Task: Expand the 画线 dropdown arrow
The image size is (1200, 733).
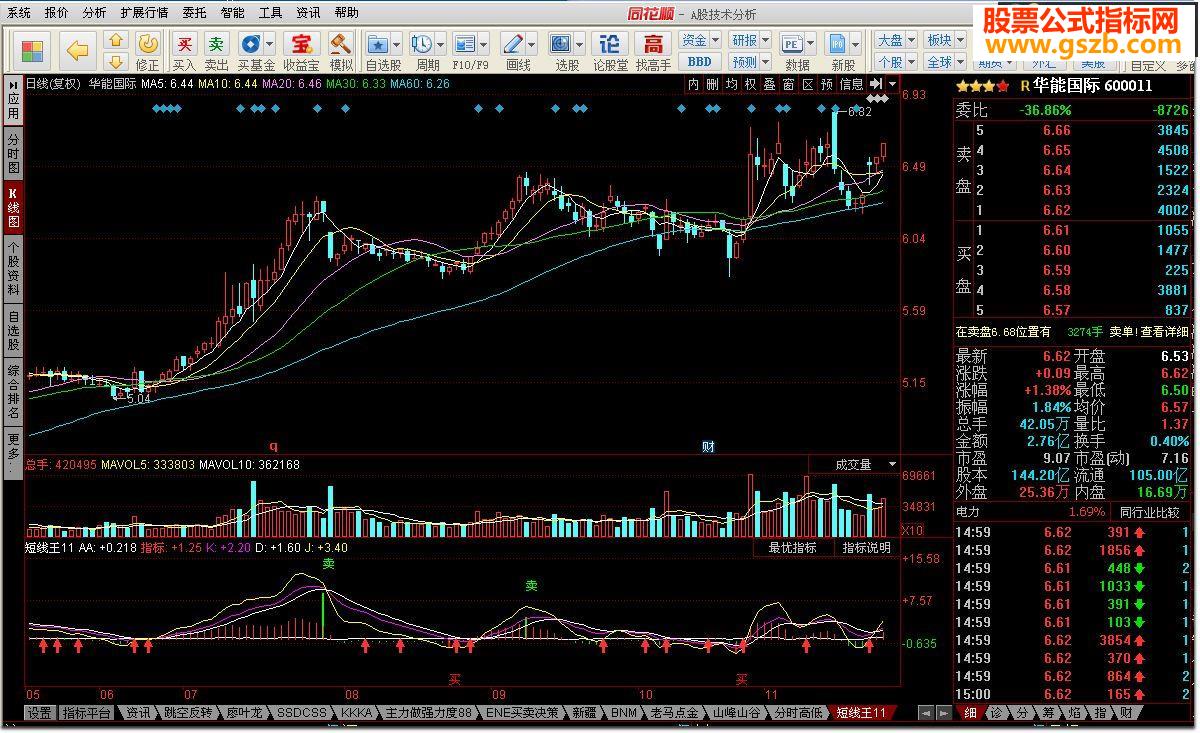Action: 532,45
